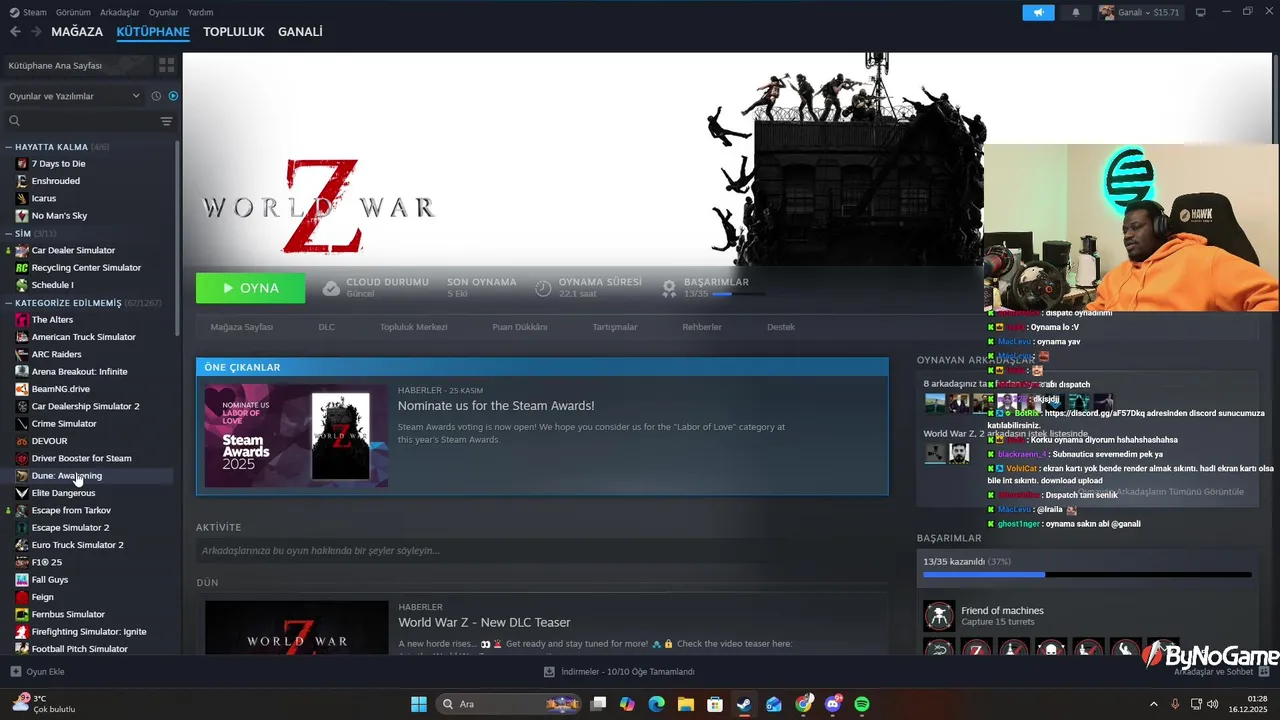Open Spotify from the Windows taskbar
This screenshot has height=720, width=1280.
862,704
